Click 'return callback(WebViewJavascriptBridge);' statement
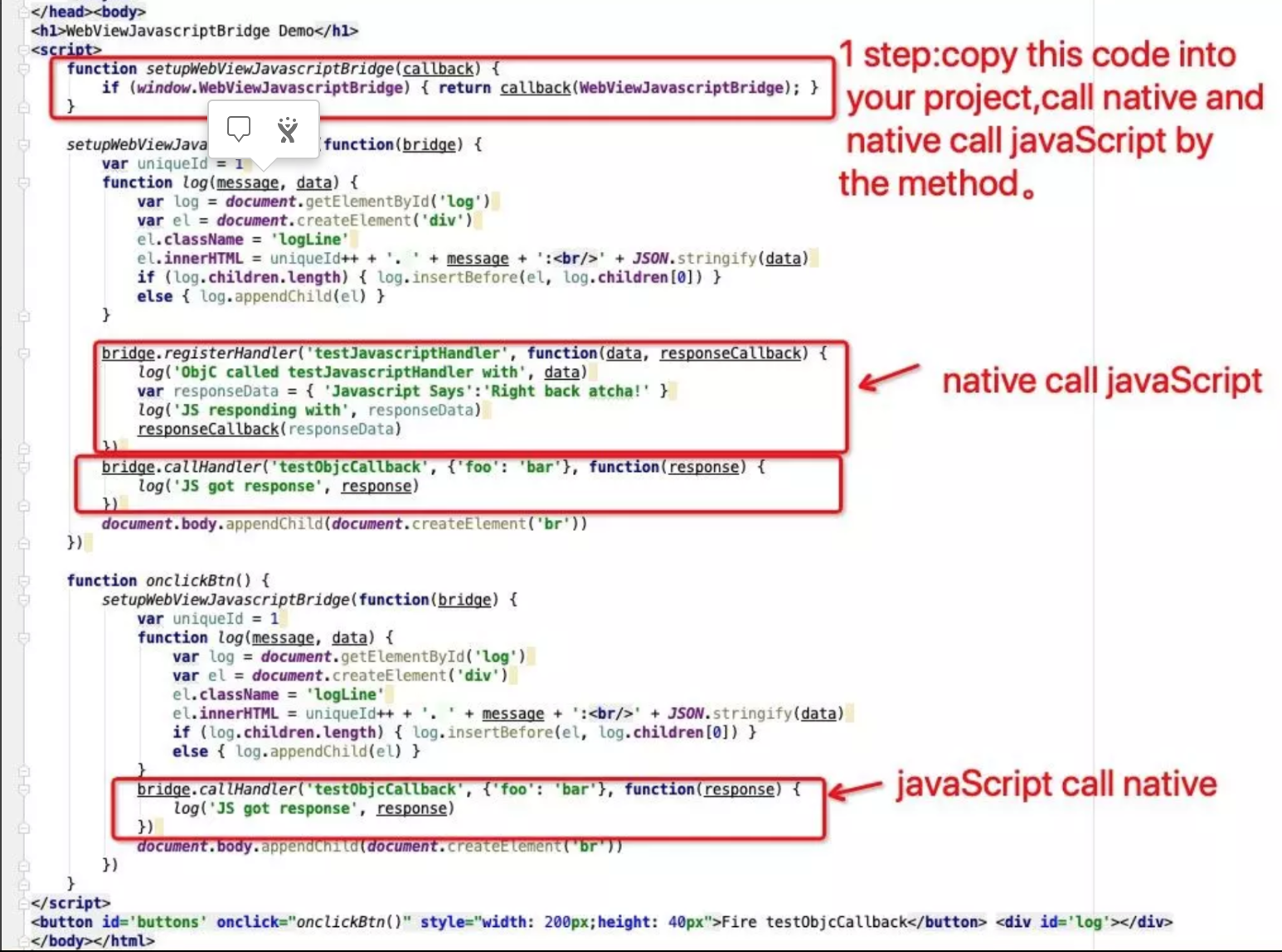 [x=620, y=88]
